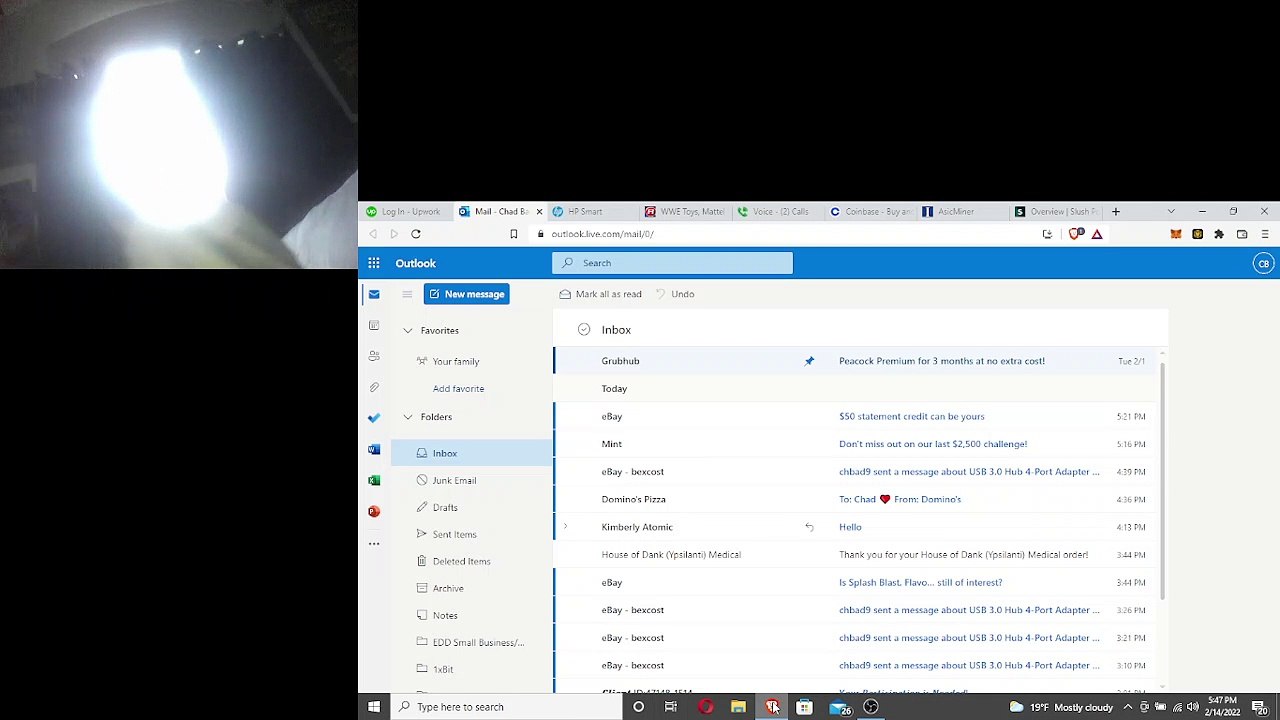The height and width of the screenshot is (720, 1280).
Task: Open the People icon in the sidebar
Action: coord(374,356)
